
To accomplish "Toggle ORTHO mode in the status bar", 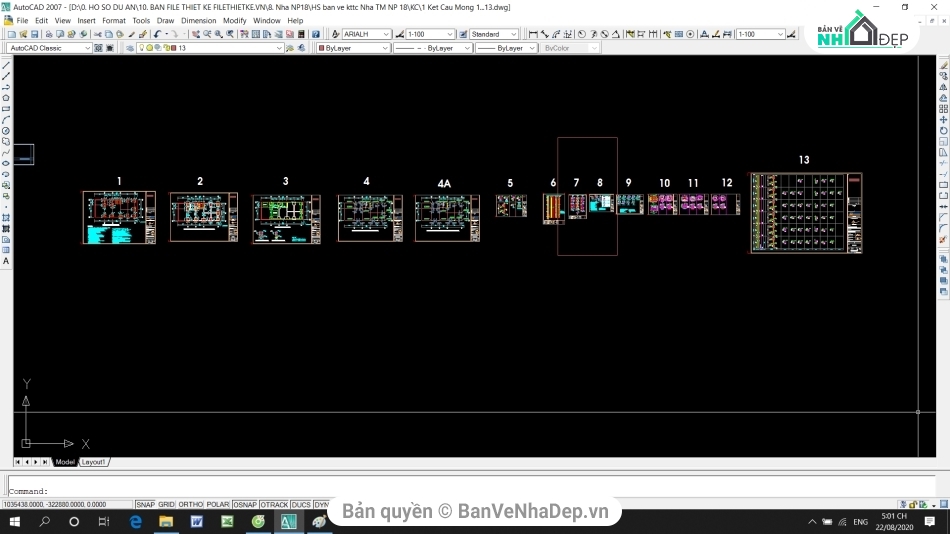I will tap(190, 505).
